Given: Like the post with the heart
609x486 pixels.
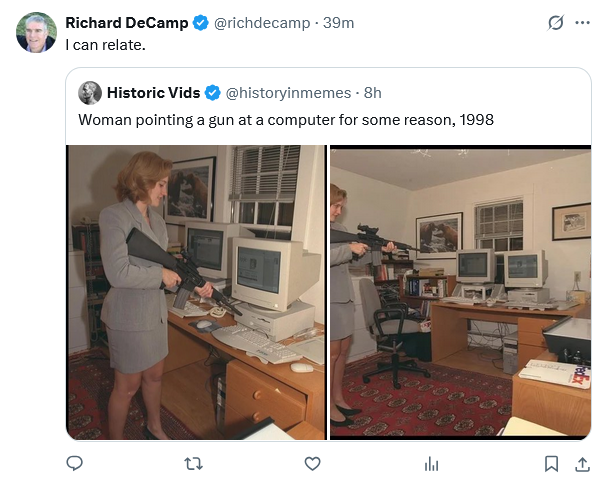Looking at the screenshot, I should 312,463.
